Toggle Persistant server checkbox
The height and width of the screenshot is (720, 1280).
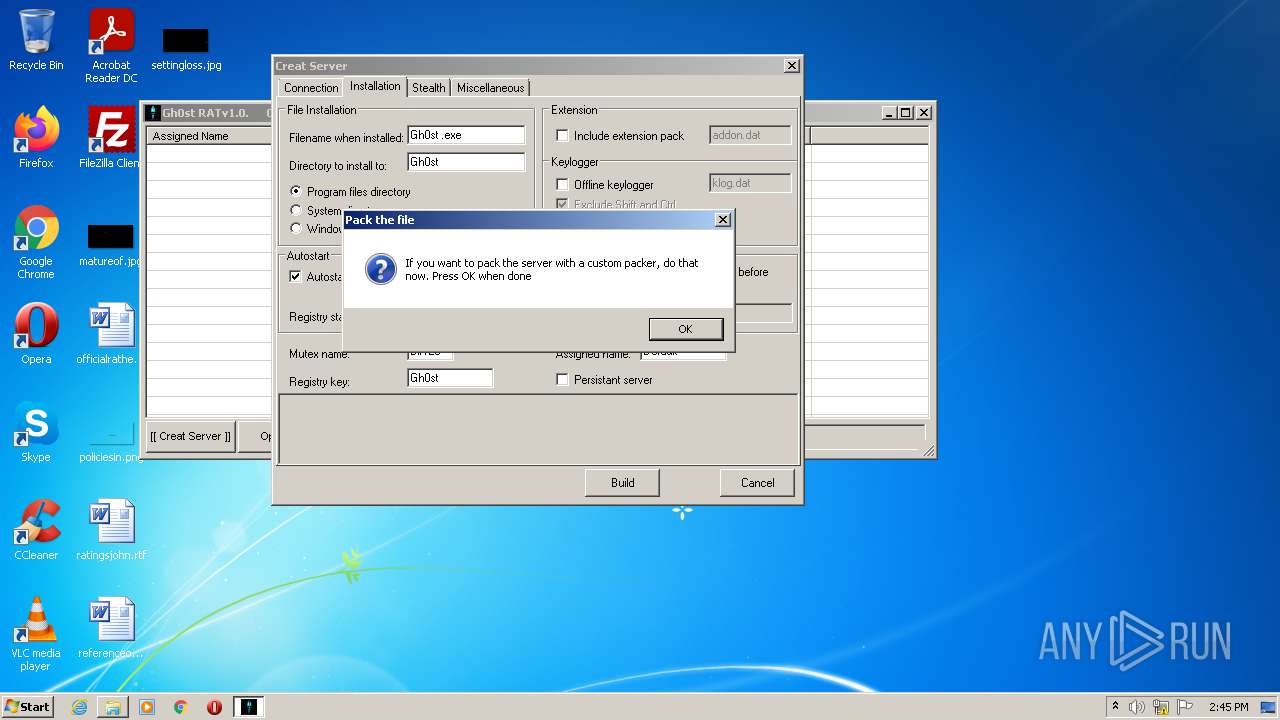click(x=562, y=380)
